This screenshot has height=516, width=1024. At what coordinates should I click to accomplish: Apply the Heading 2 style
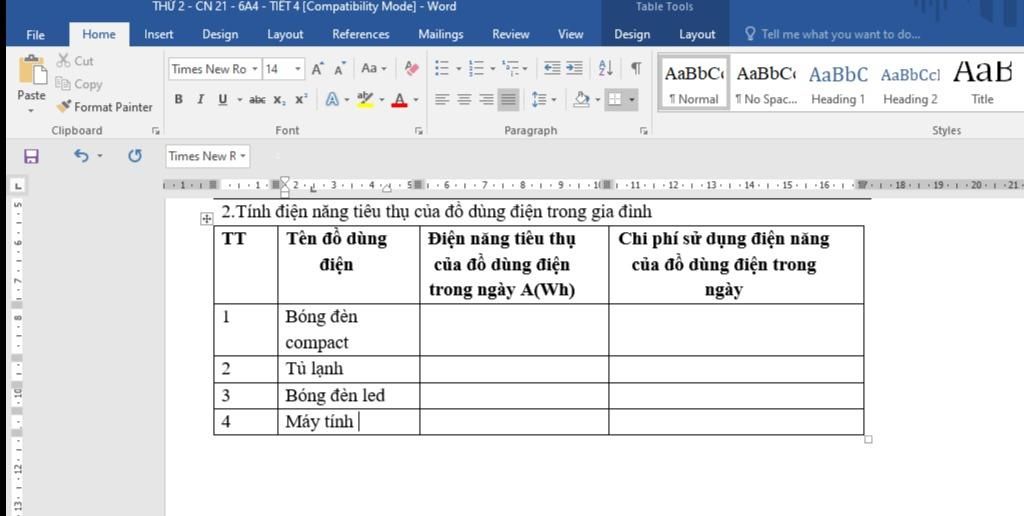pos(910,83)
